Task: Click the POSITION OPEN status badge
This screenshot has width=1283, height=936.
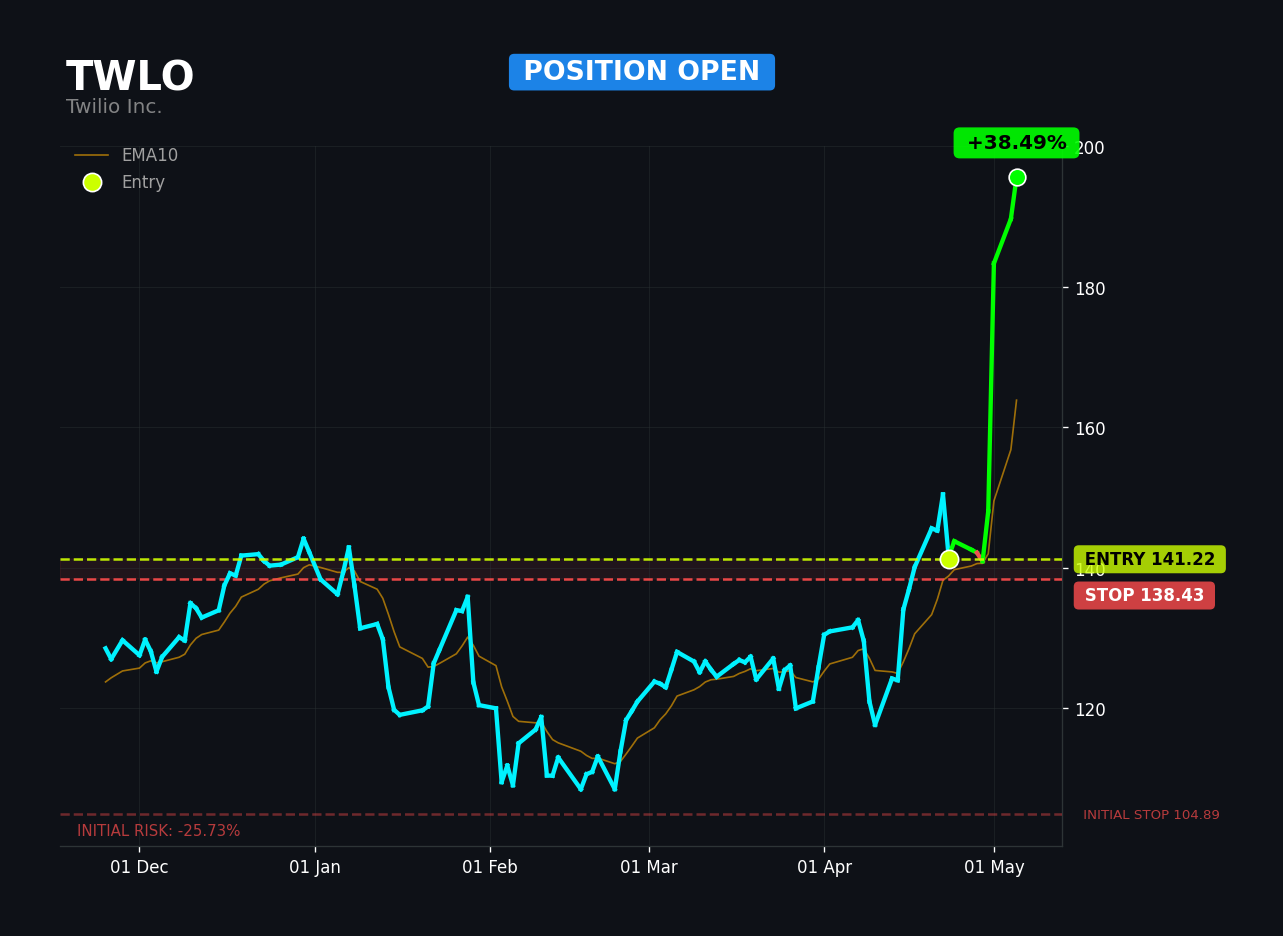Action: (642, 72)
